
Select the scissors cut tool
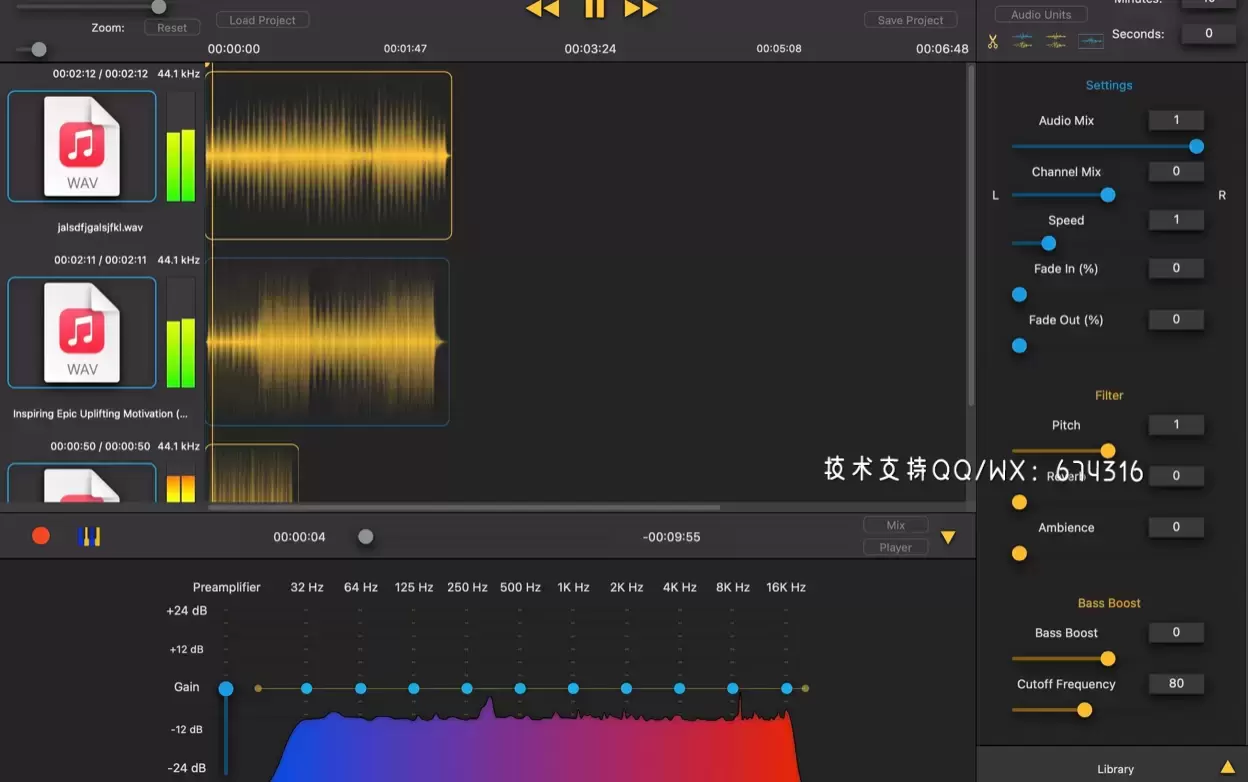click(993, 41)
